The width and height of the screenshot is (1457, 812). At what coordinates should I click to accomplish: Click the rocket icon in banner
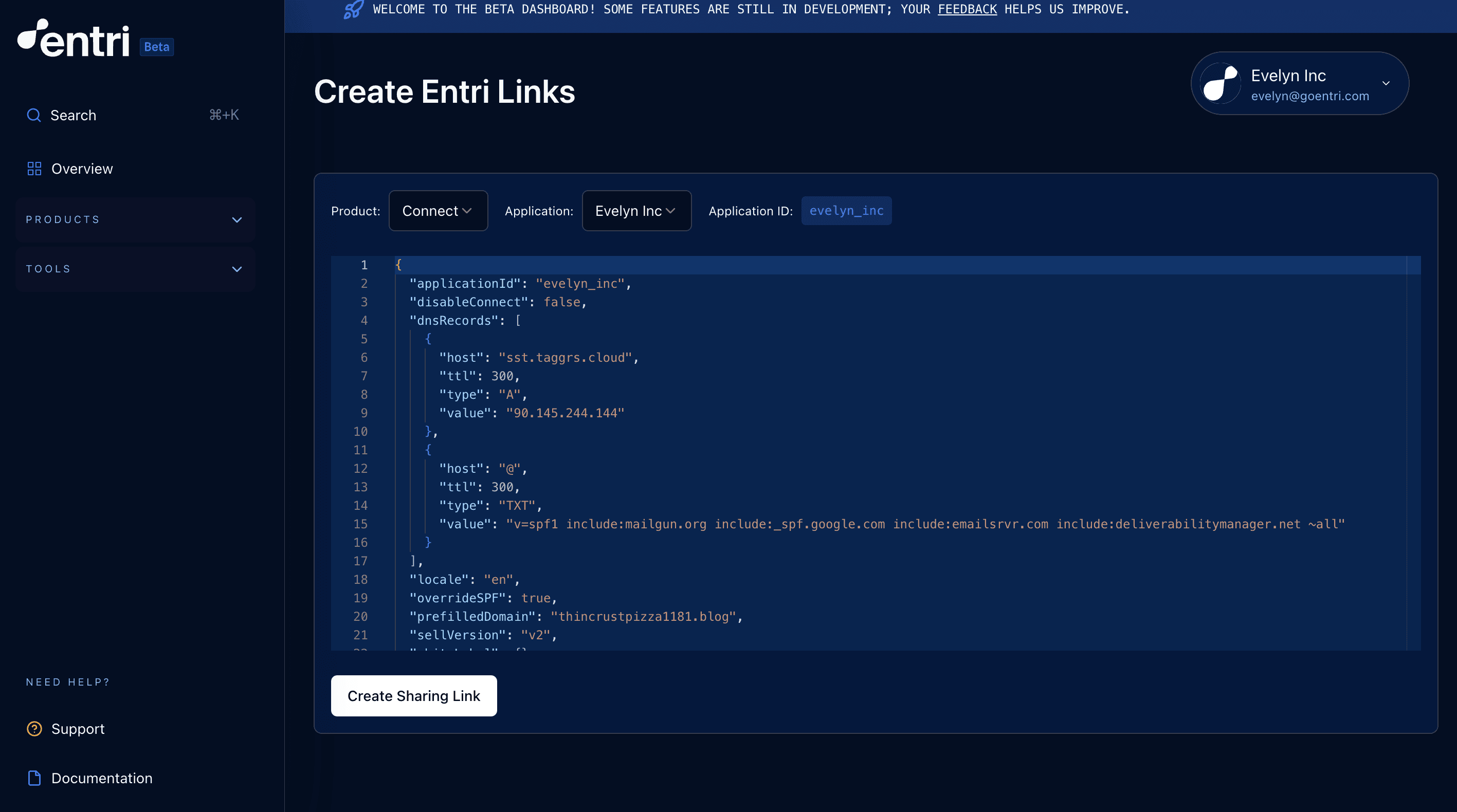click(x=354, y=10)
